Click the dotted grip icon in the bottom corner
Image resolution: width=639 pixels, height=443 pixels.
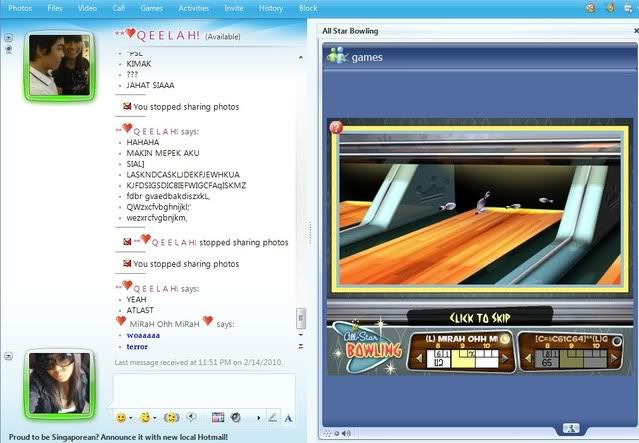point(327,434)
